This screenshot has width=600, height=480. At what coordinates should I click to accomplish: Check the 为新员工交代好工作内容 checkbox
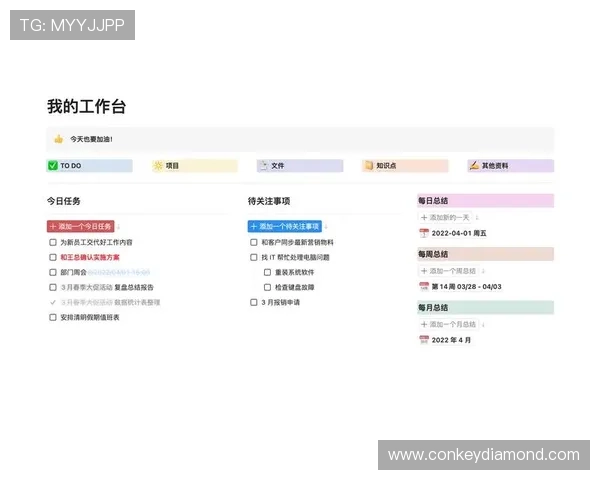pyautogui.click(x=53, y=242)
